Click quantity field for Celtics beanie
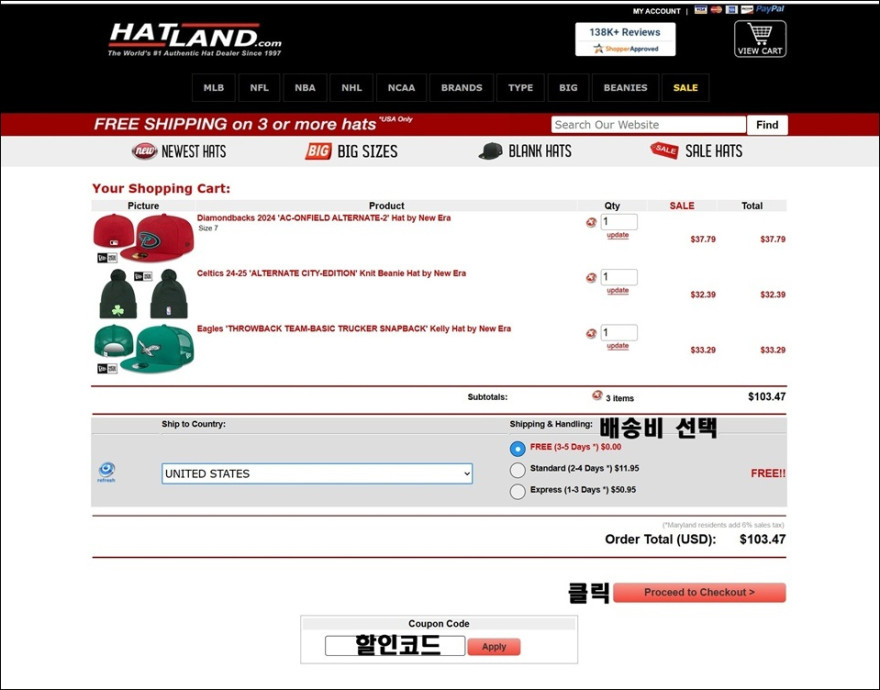This screenshot has width=880, height=690. pos(619,277)
